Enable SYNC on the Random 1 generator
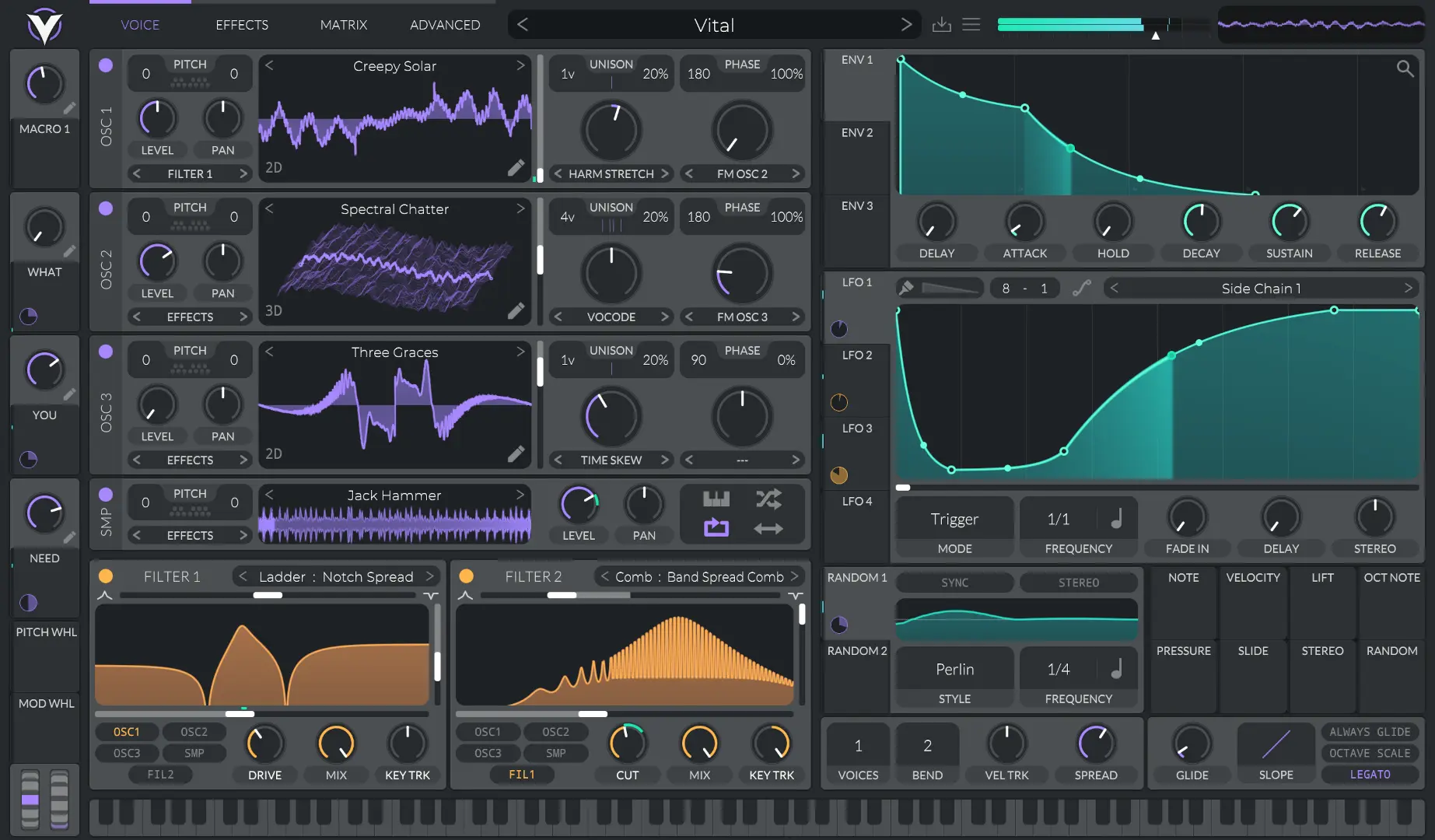 tap(954, 582)
